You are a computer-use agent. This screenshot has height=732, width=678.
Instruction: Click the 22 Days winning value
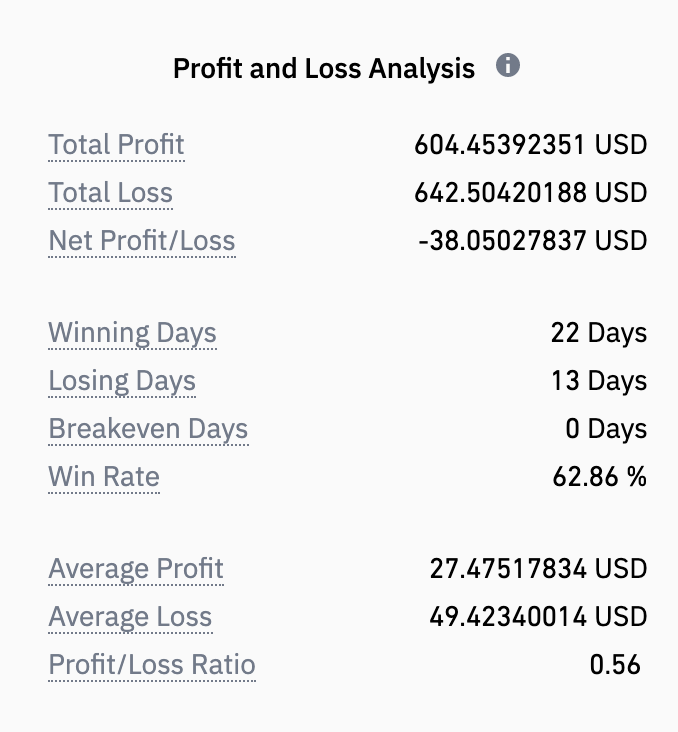pos(599,333)
